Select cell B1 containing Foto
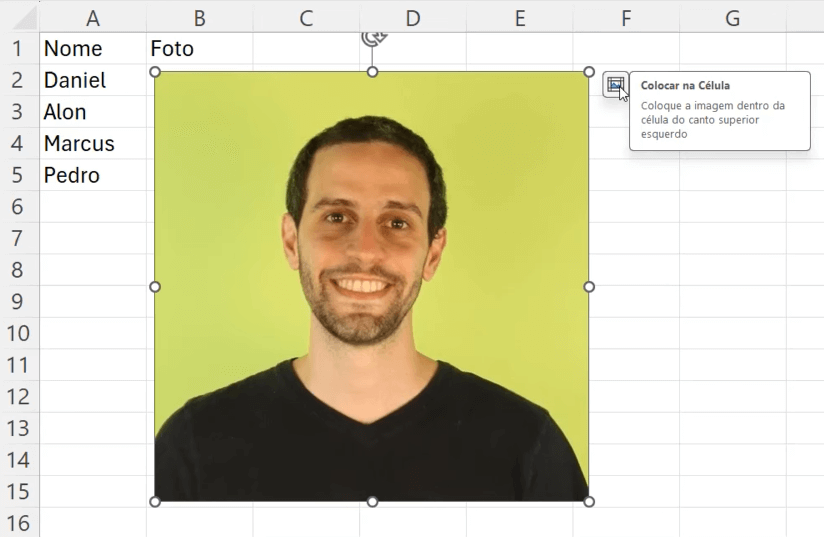The width and height of the screenshot is (824, 537). pos(200,48)
